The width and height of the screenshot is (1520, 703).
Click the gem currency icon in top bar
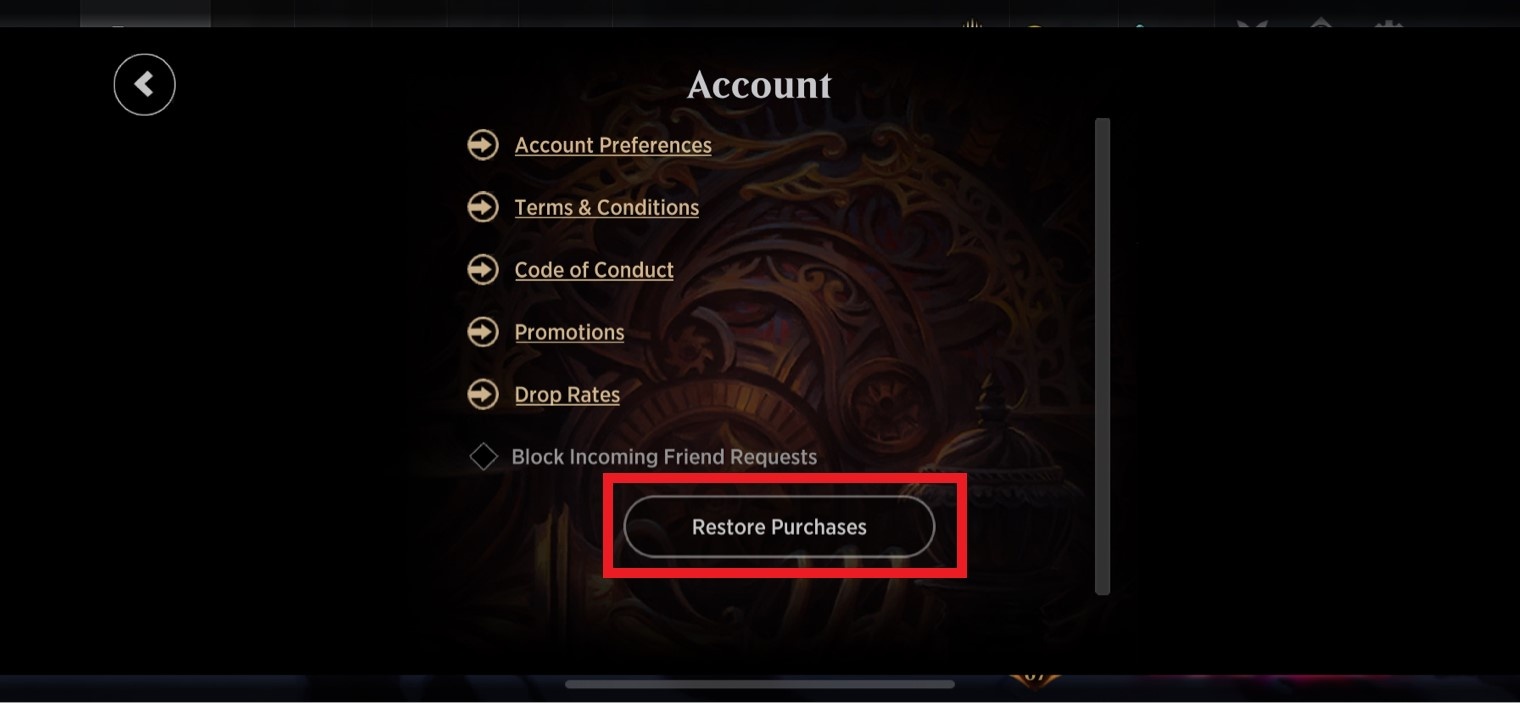(1141, 25)
